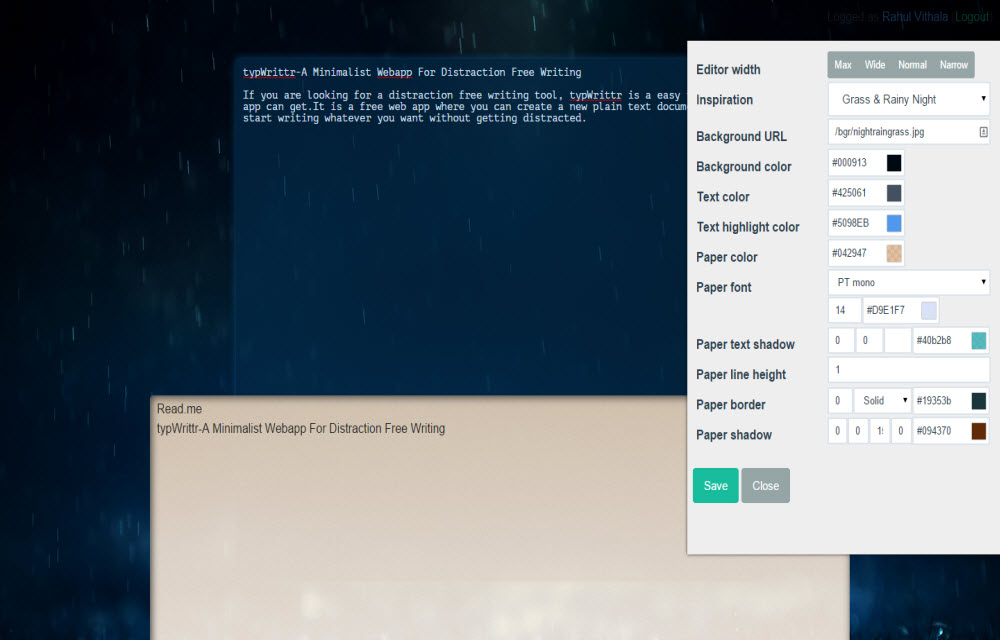Log out using the Logout link
1000x640 pixels.
click(x=972, y=17)
